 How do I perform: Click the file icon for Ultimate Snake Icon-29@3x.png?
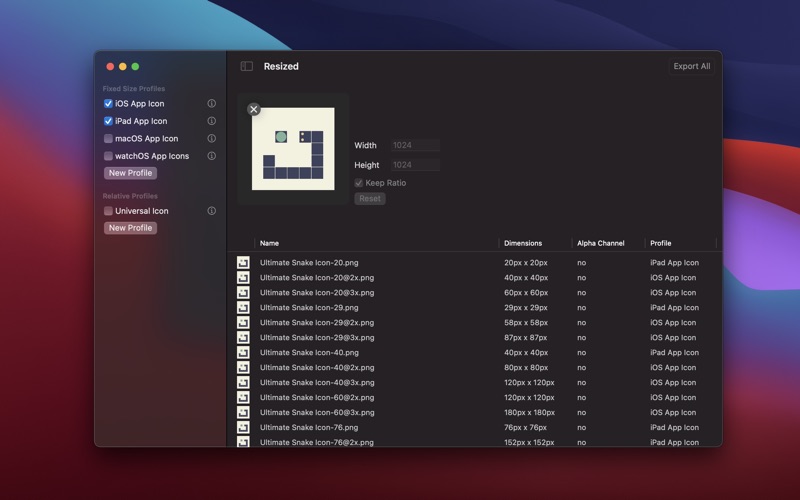click(x=243, y=337)
